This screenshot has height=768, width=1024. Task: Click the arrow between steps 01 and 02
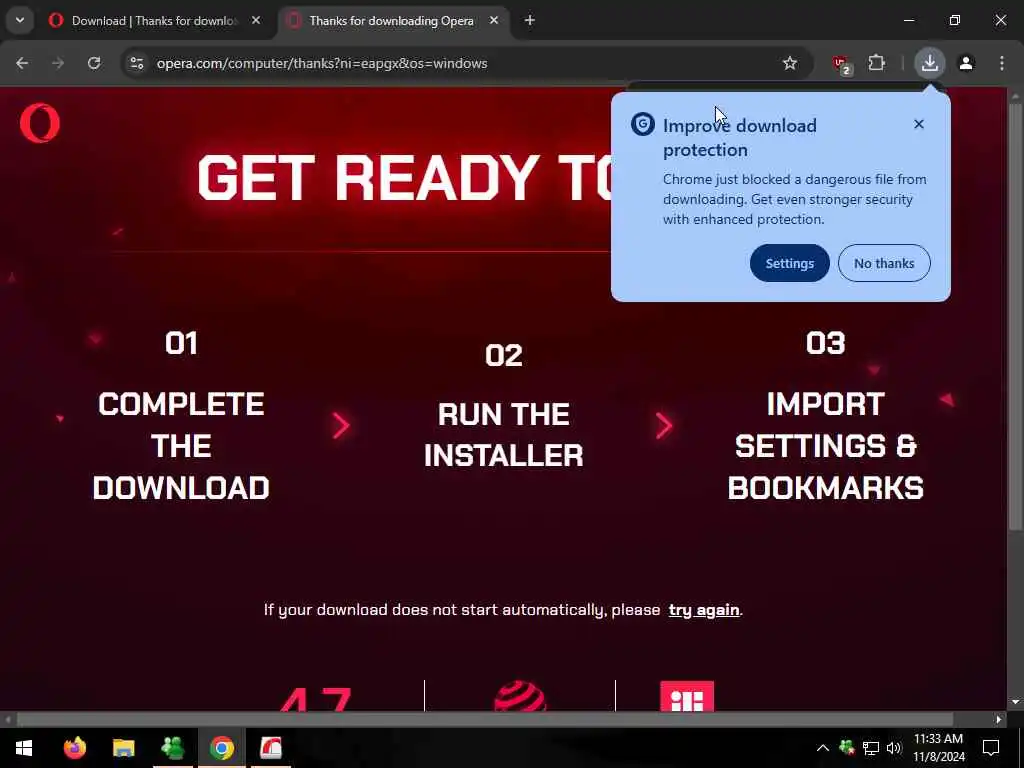click(341, 426)
